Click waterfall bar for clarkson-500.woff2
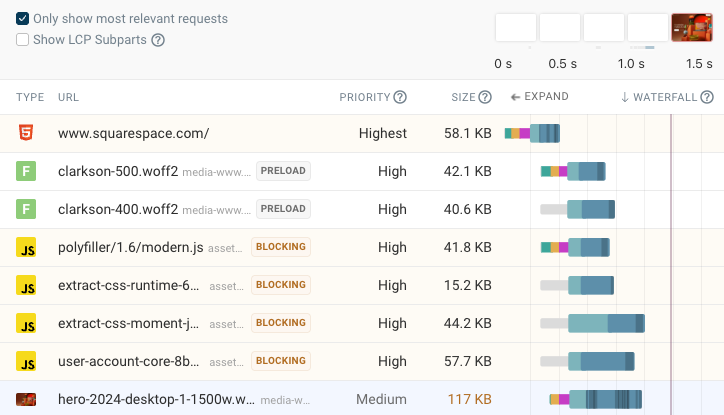Image resolution: width=724 pixels, height=415 pixels. (573, 171)
